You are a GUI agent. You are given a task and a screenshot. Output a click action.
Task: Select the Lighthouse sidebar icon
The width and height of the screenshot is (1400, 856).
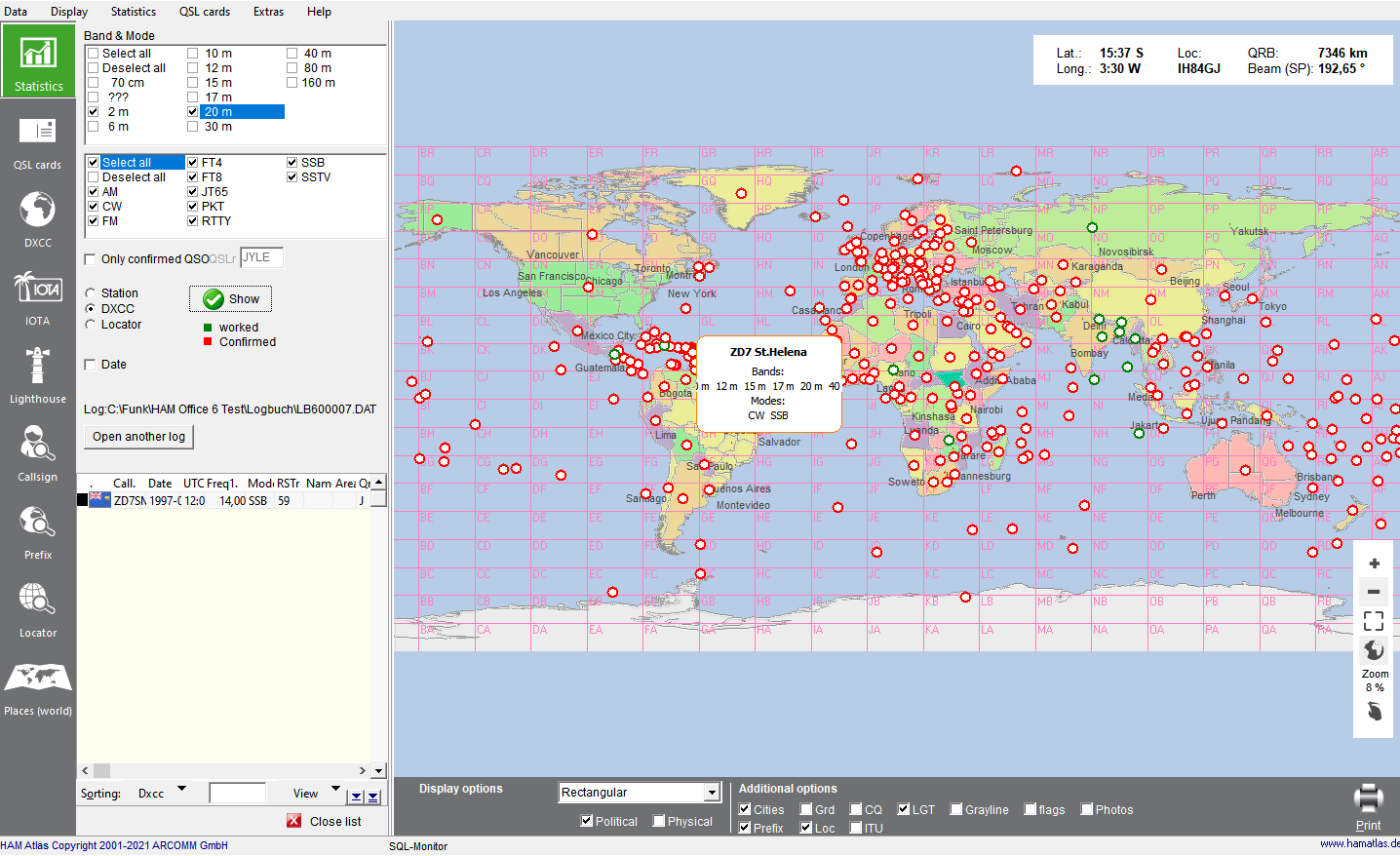pos(37,374)
